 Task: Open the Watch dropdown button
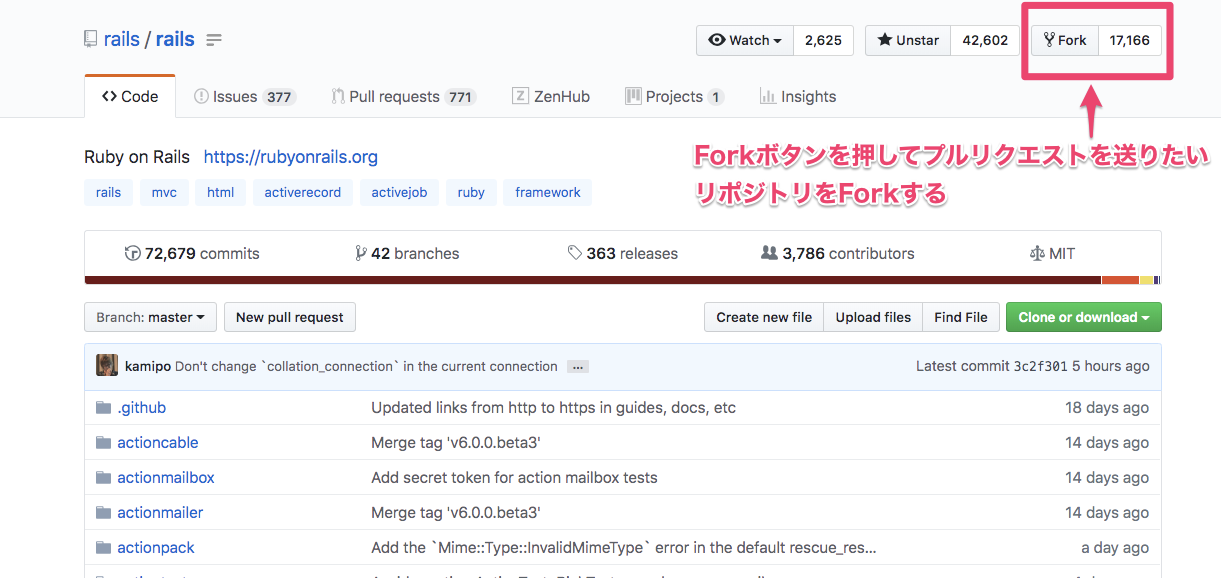745,40
